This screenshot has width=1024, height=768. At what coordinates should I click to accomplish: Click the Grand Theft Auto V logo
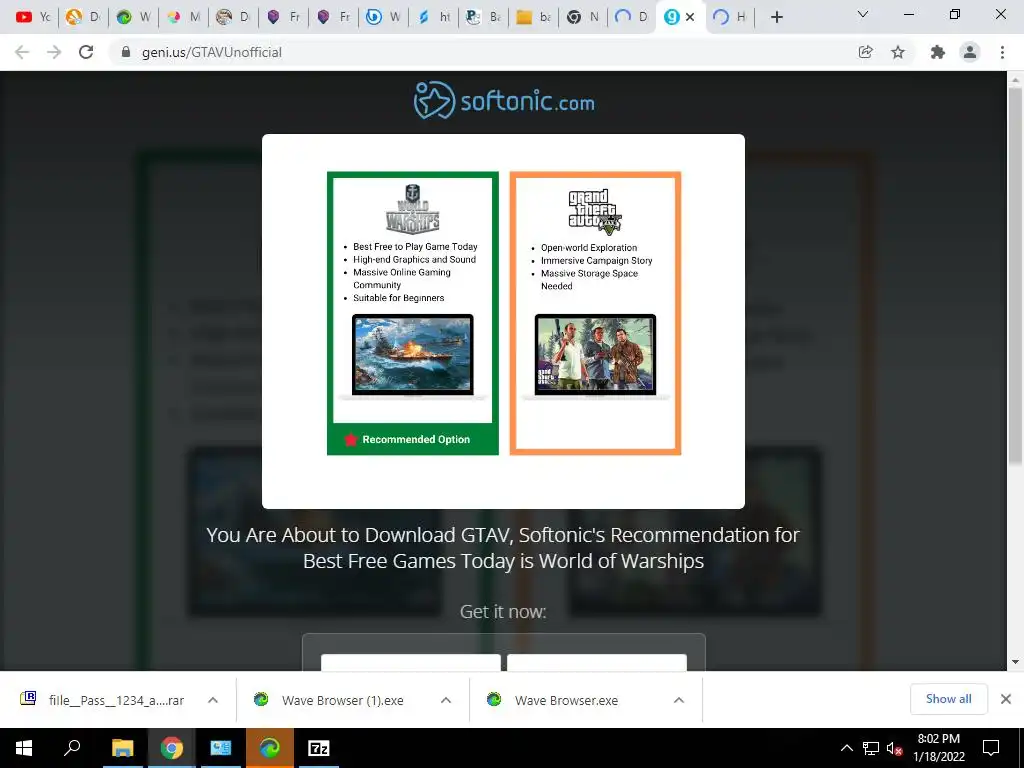(595, 212)
